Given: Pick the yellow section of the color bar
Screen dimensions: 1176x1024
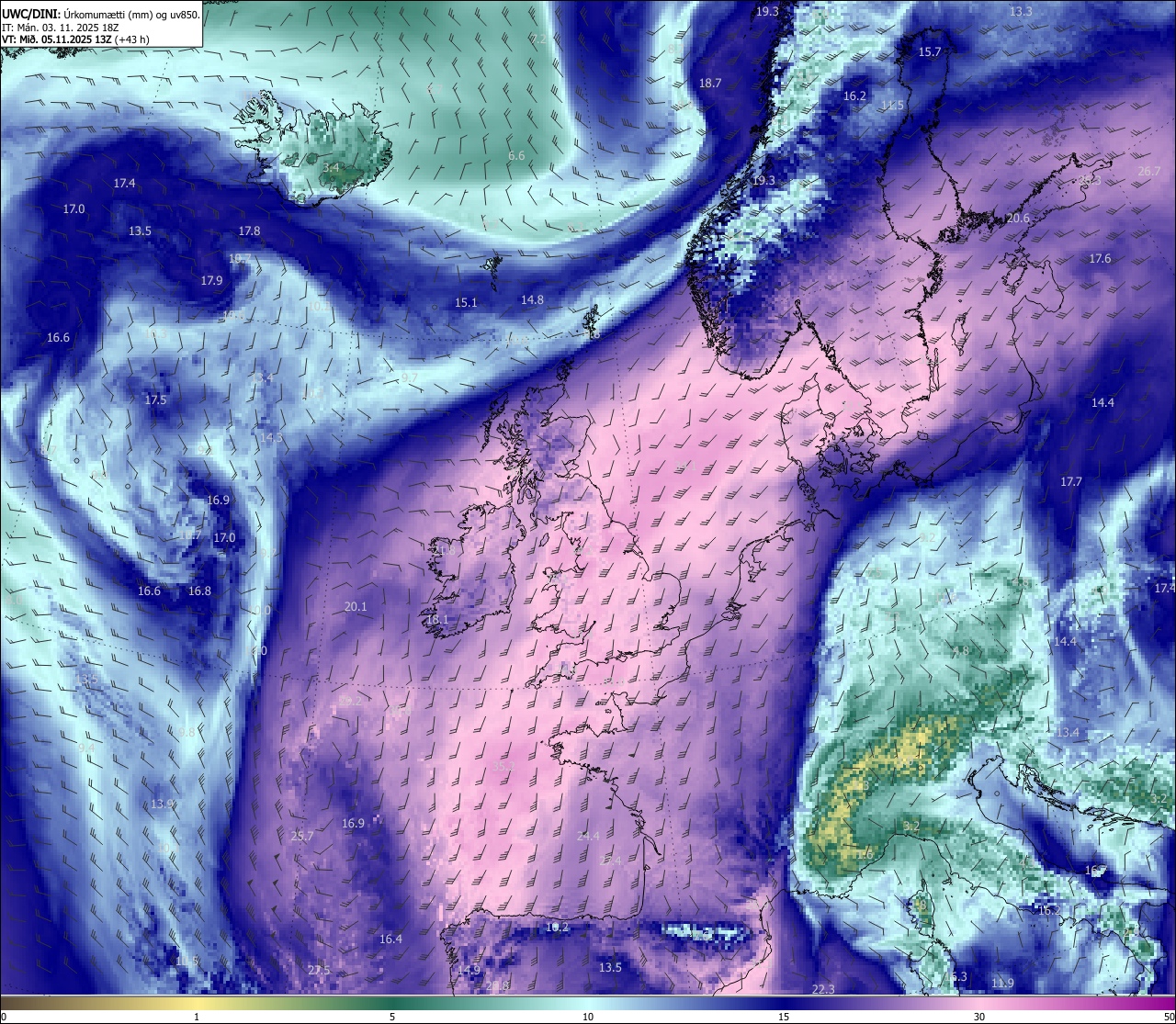Looking at the screenshot, I should (x=198, y=1003).
